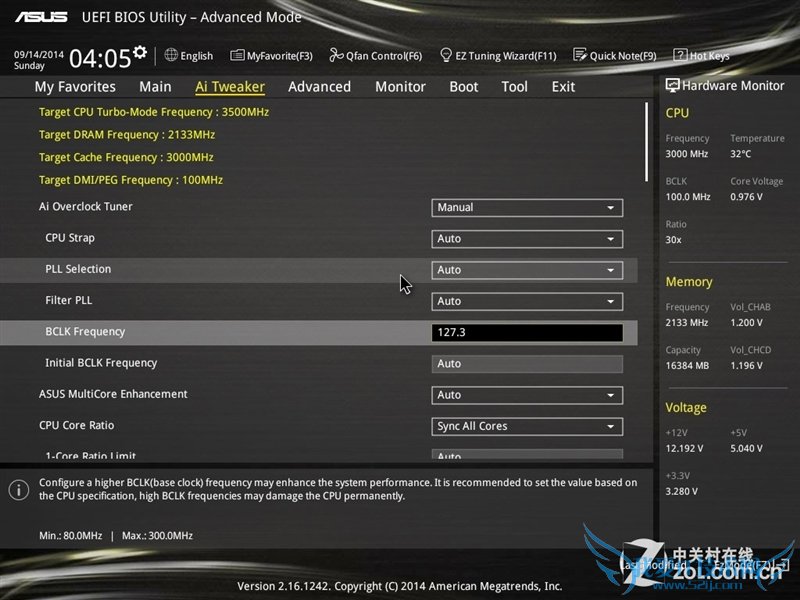Select the PLL Selection row label
The image size is (800, 600).
(78, 269)
